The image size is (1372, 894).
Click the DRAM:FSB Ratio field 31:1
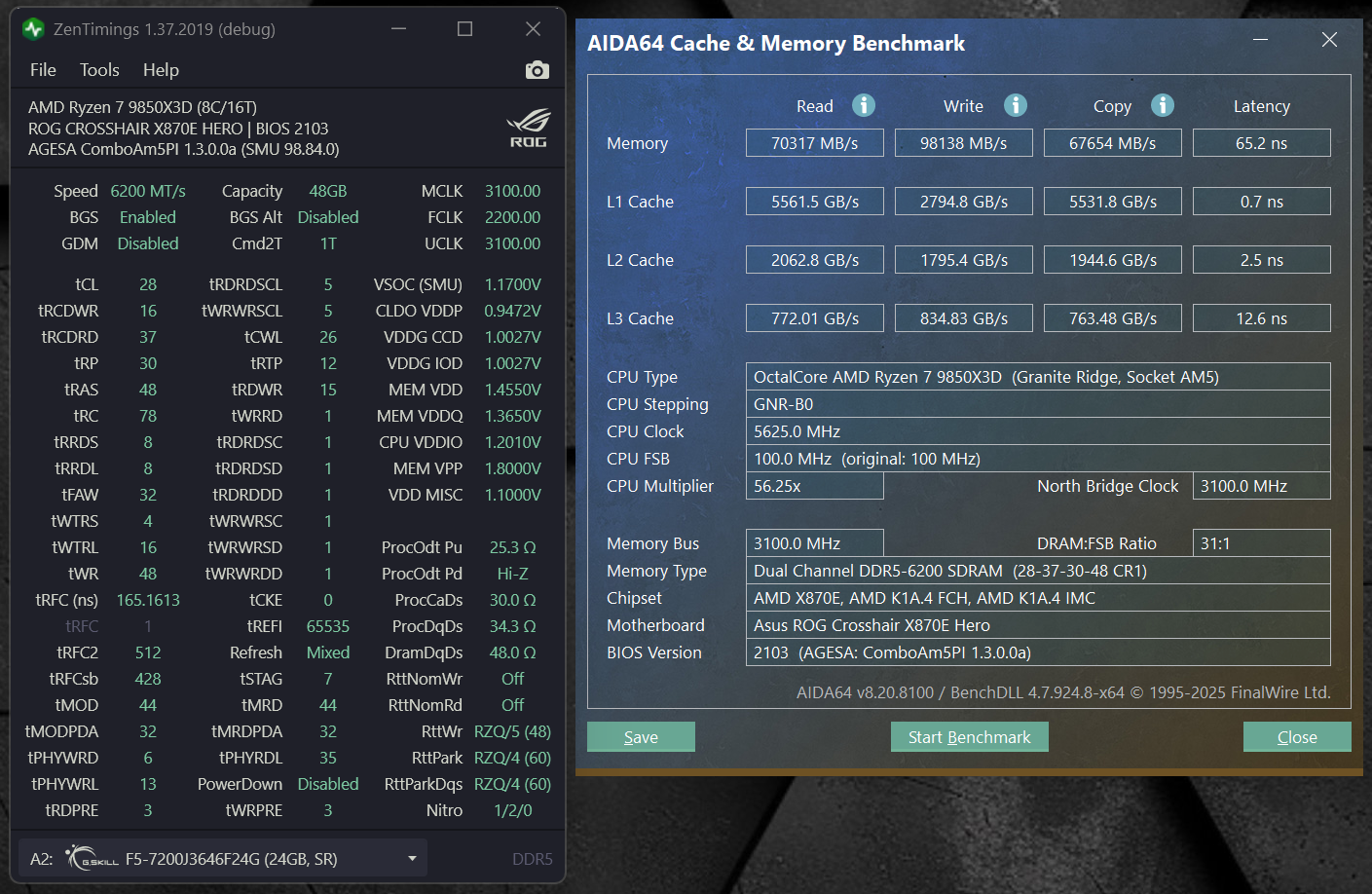point(1262,543)
